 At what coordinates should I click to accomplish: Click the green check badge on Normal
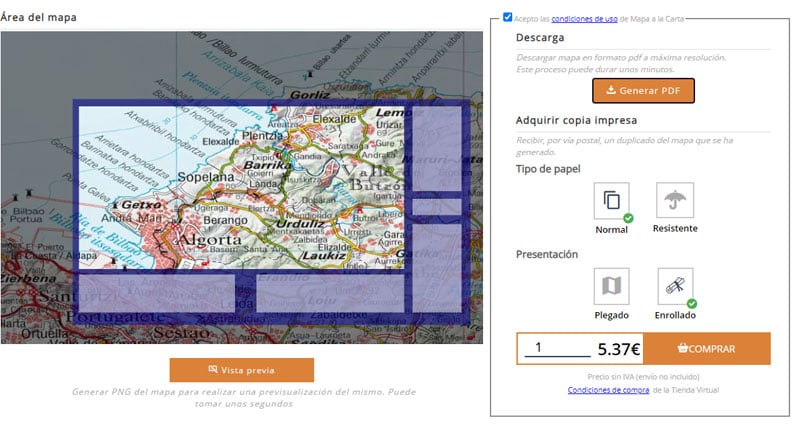(628, 217)
